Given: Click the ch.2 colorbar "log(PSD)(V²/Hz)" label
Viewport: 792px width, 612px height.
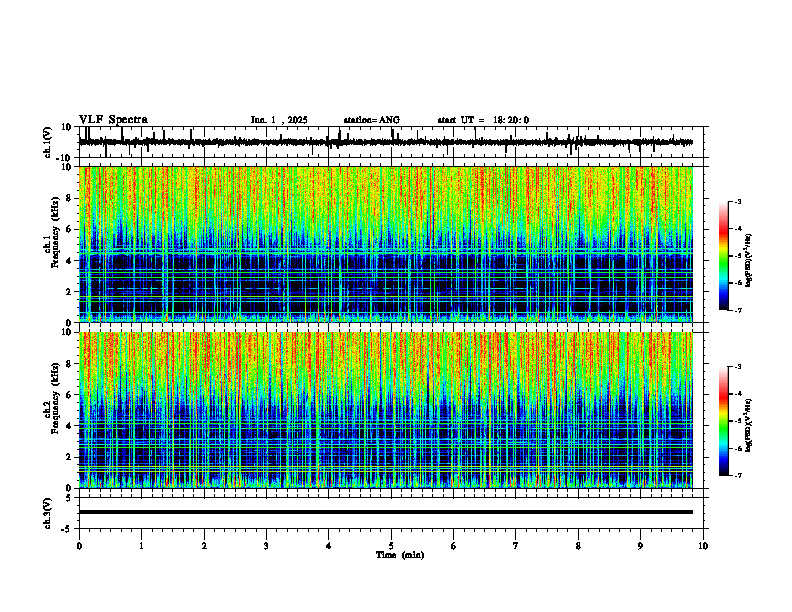Looking at the screenshot, I should click(749, 425).
